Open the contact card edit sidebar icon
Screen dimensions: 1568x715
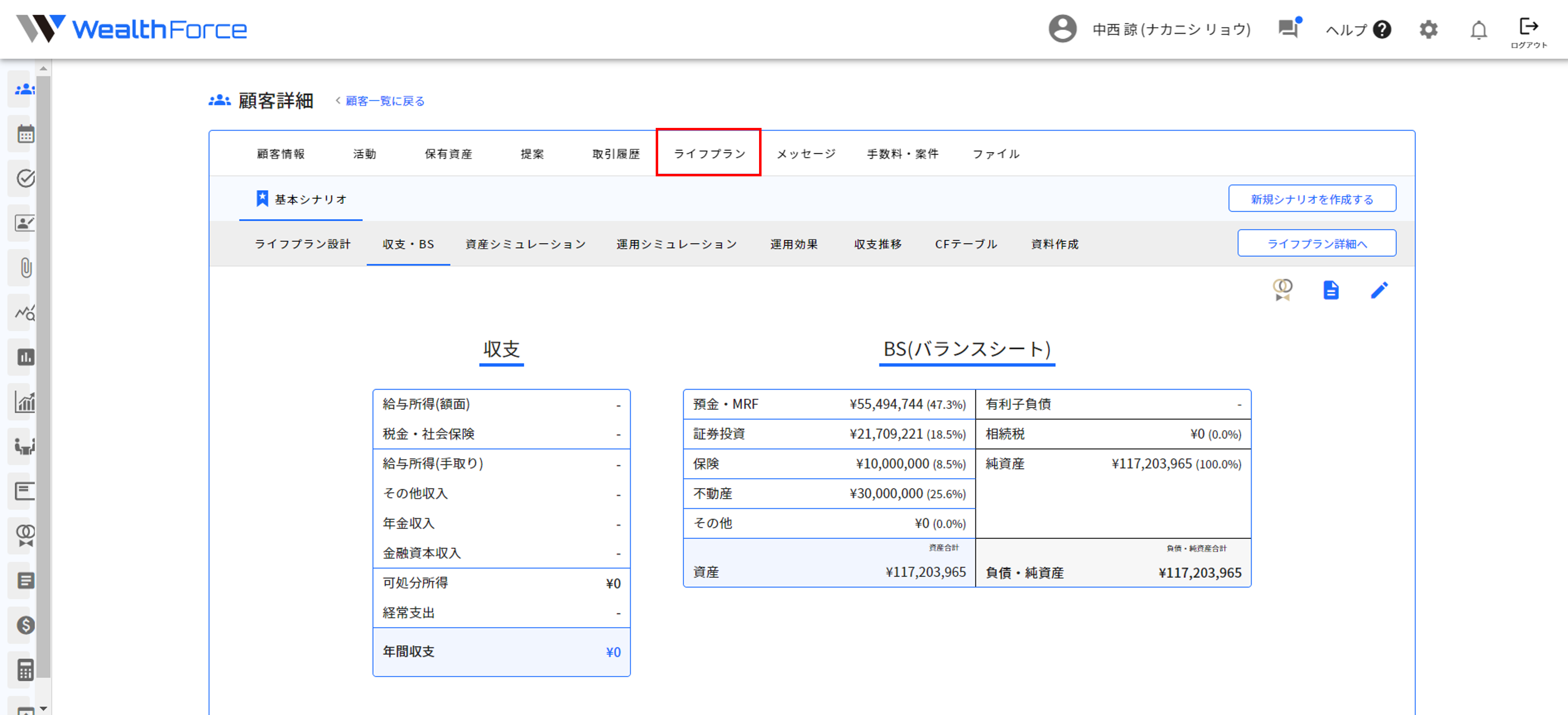[25, 223]
